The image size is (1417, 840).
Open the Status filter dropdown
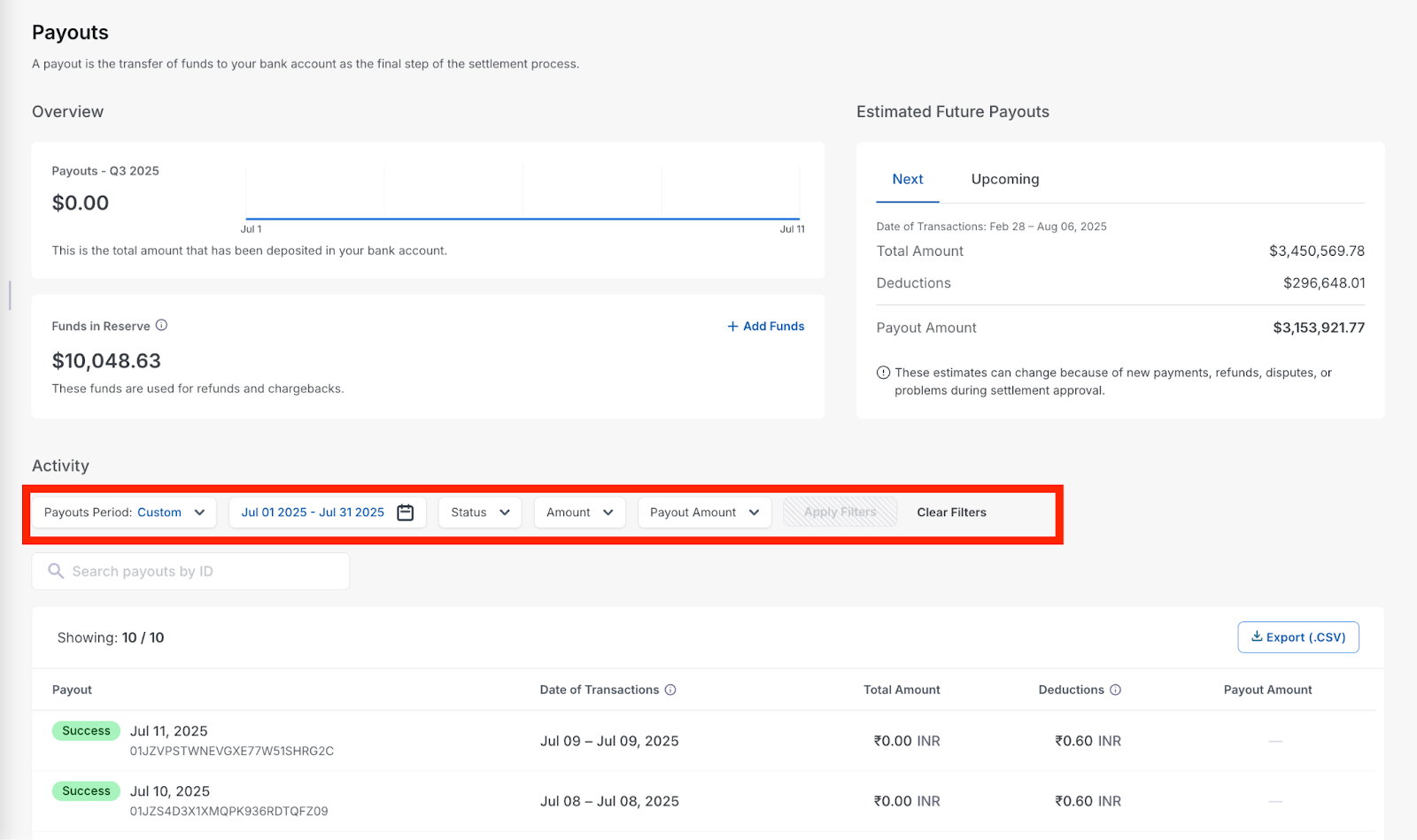click(x=480, y=512)
